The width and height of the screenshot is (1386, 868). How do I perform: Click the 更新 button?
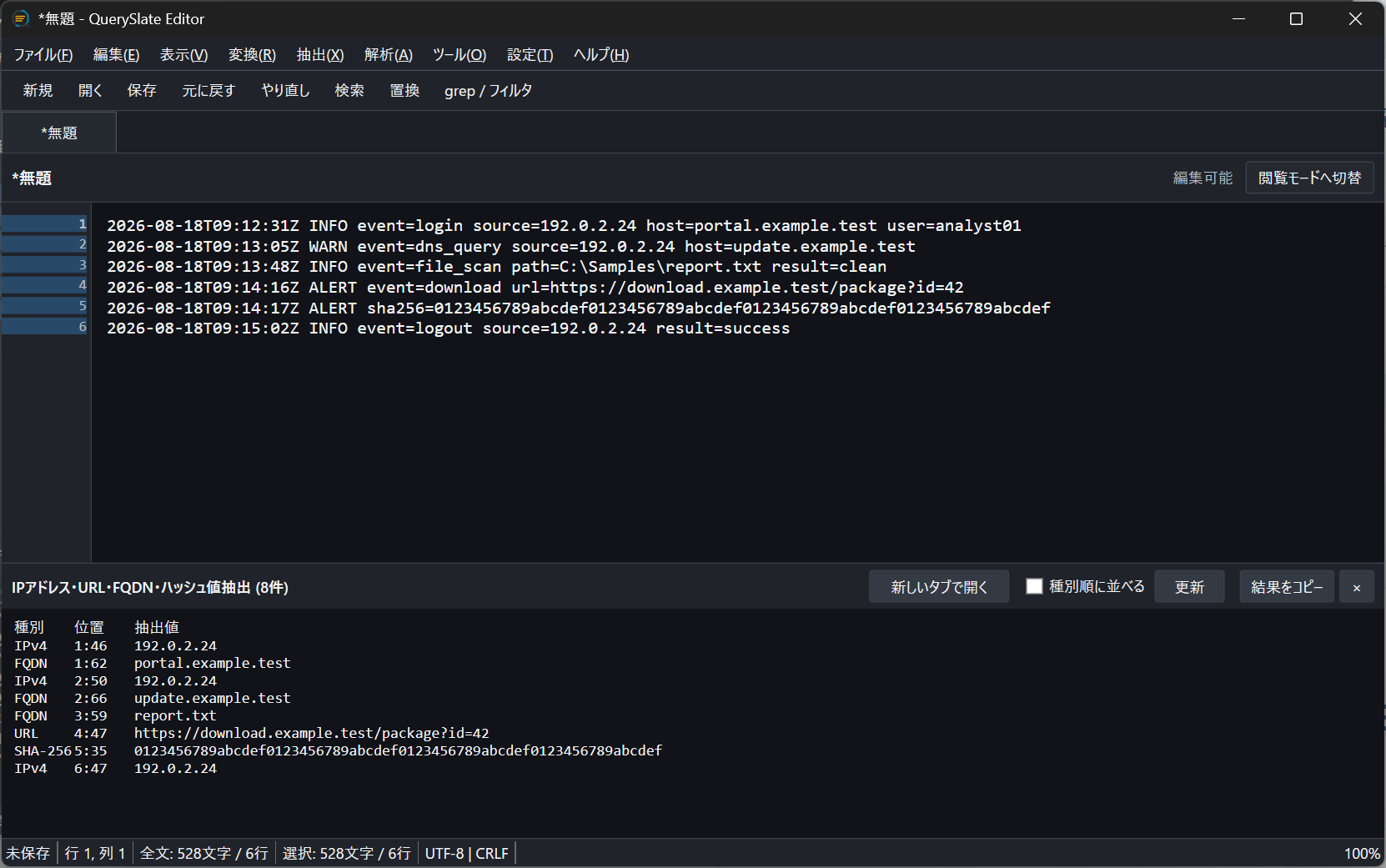point(1189,587)
